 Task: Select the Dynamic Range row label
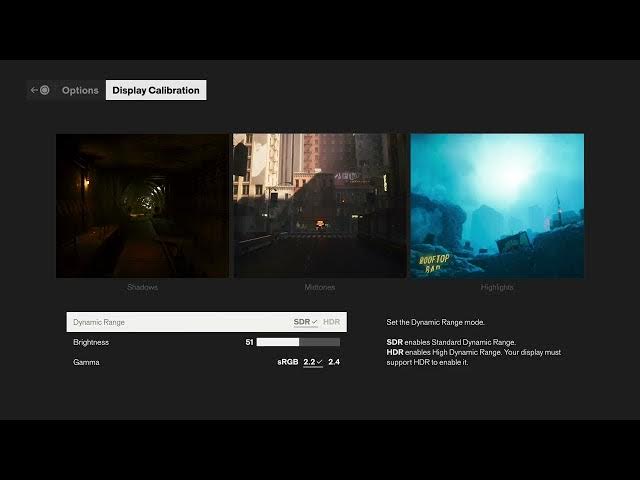[x=99, y=322]
